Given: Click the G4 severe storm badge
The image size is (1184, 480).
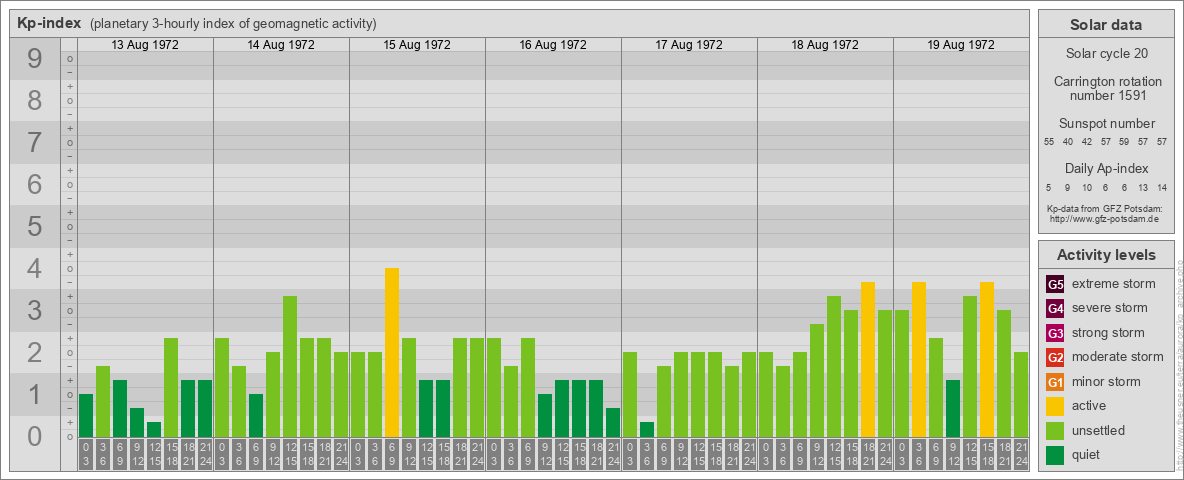Looking at the screenshot, I should point(1055,309).
